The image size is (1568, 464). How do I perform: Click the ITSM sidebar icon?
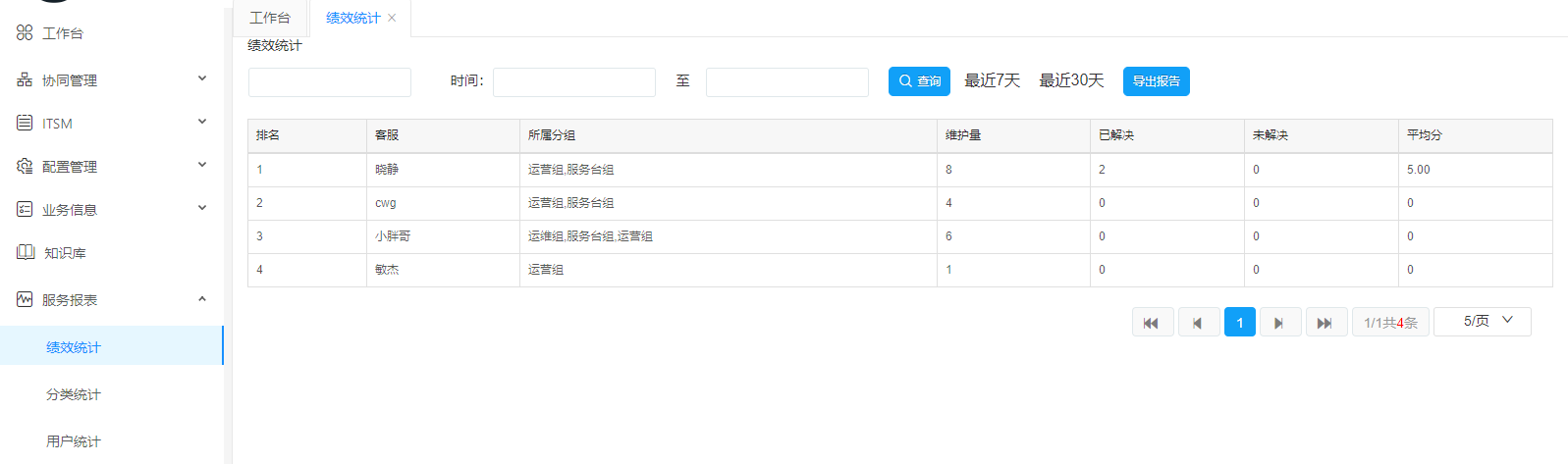tap(25, 123)
